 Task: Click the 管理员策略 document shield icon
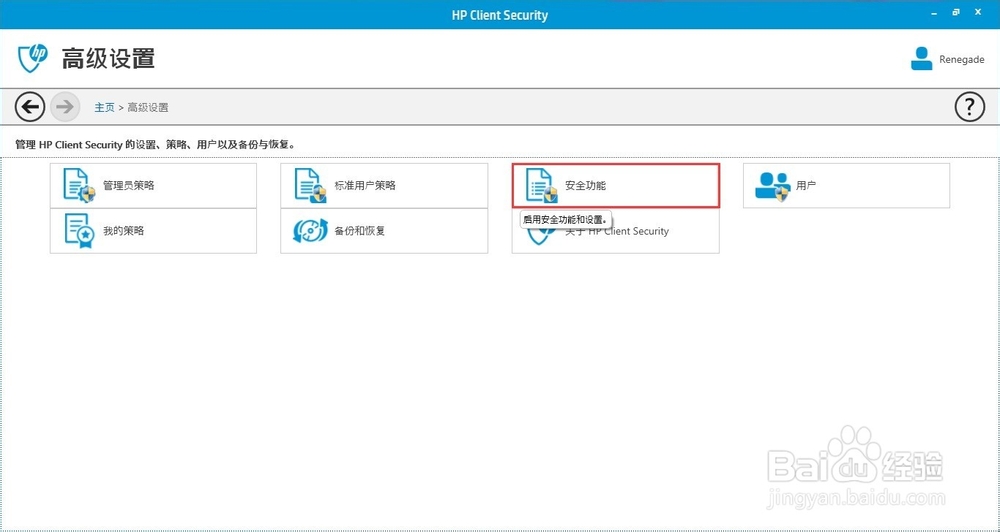(79, 186)
